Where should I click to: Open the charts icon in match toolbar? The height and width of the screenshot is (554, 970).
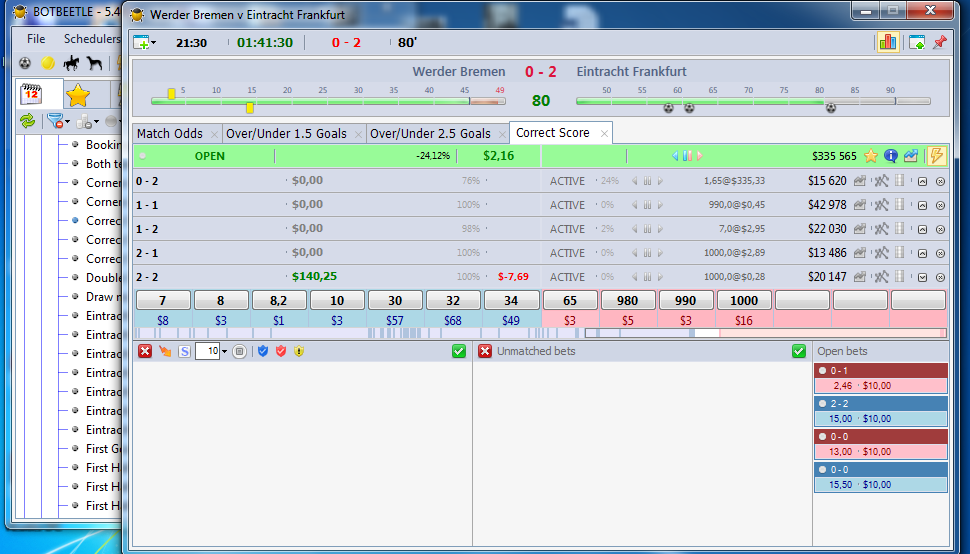888,42
